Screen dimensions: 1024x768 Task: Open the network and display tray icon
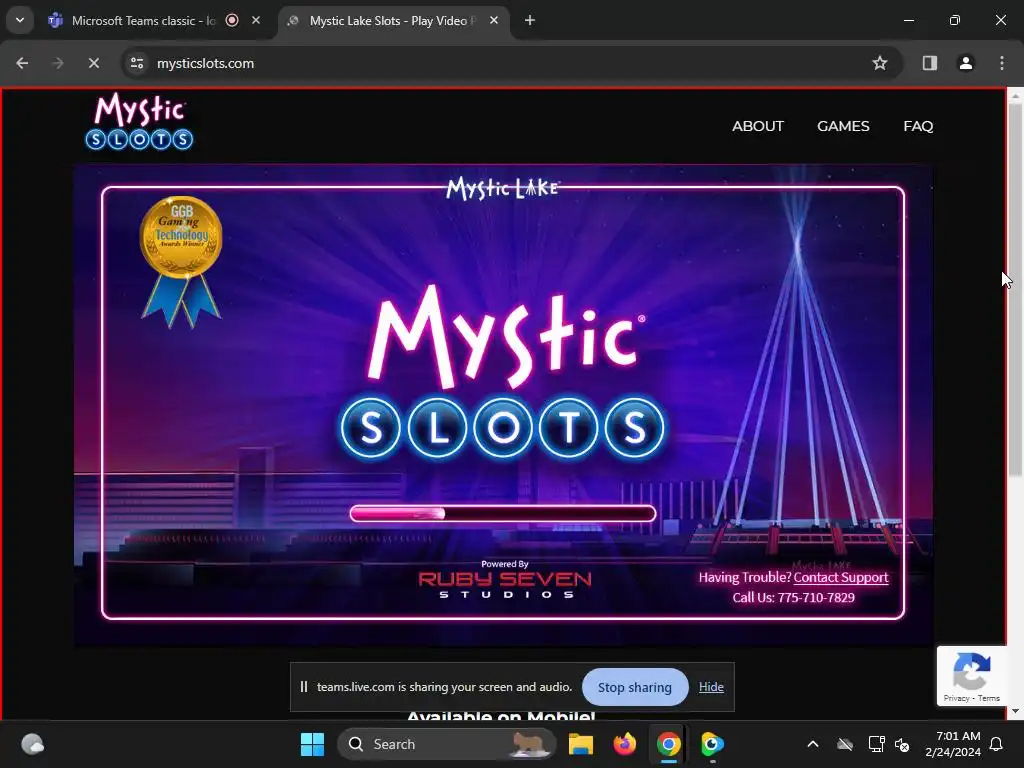click(876, 744)
